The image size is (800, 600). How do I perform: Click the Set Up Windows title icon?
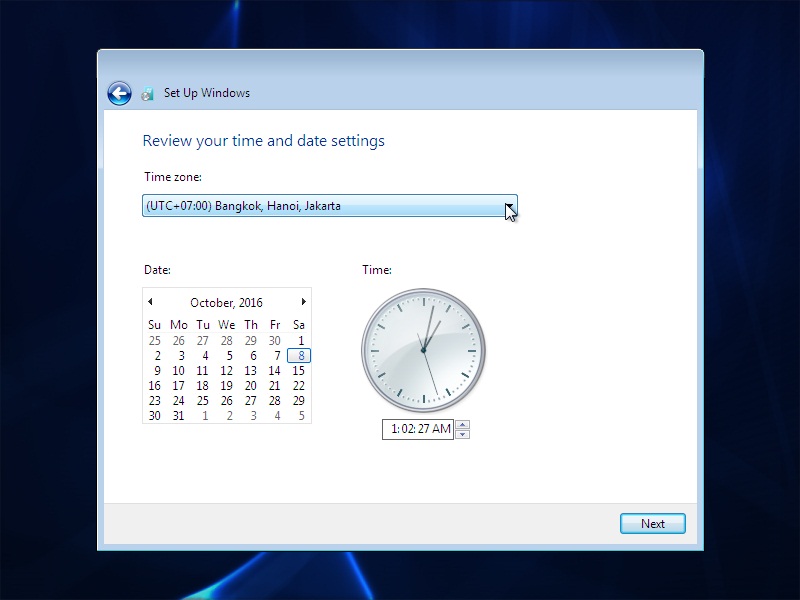147,94
